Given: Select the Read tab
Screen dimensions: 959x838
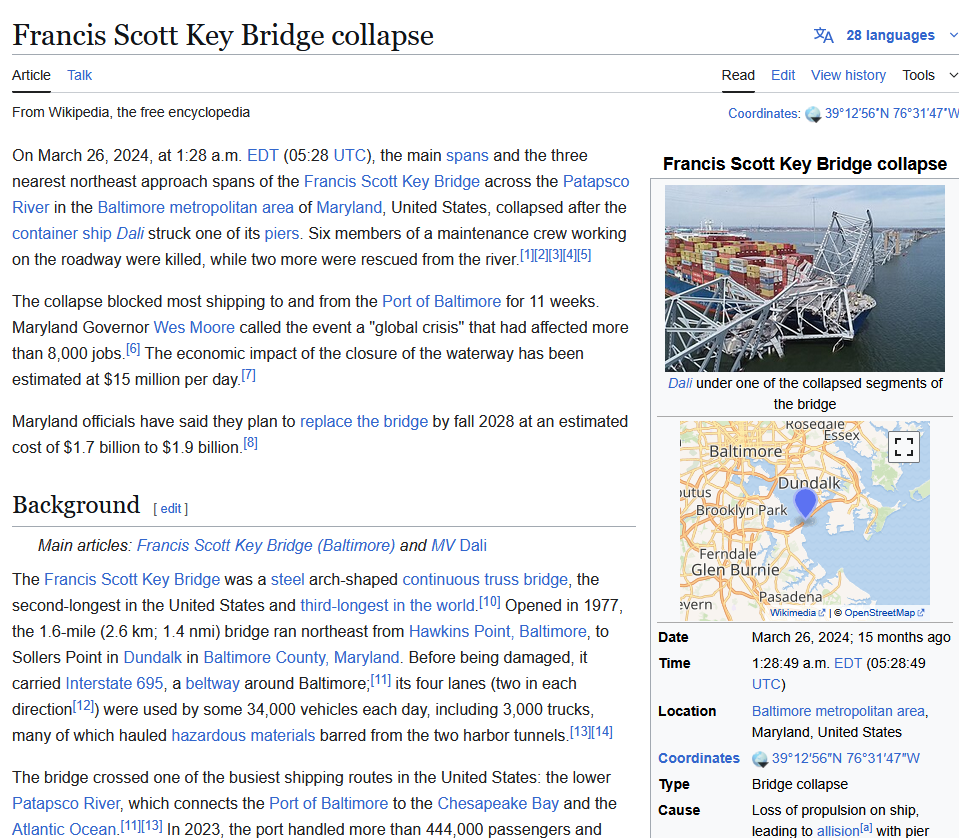Looking at the screenshot, I should tap(738, 75).
